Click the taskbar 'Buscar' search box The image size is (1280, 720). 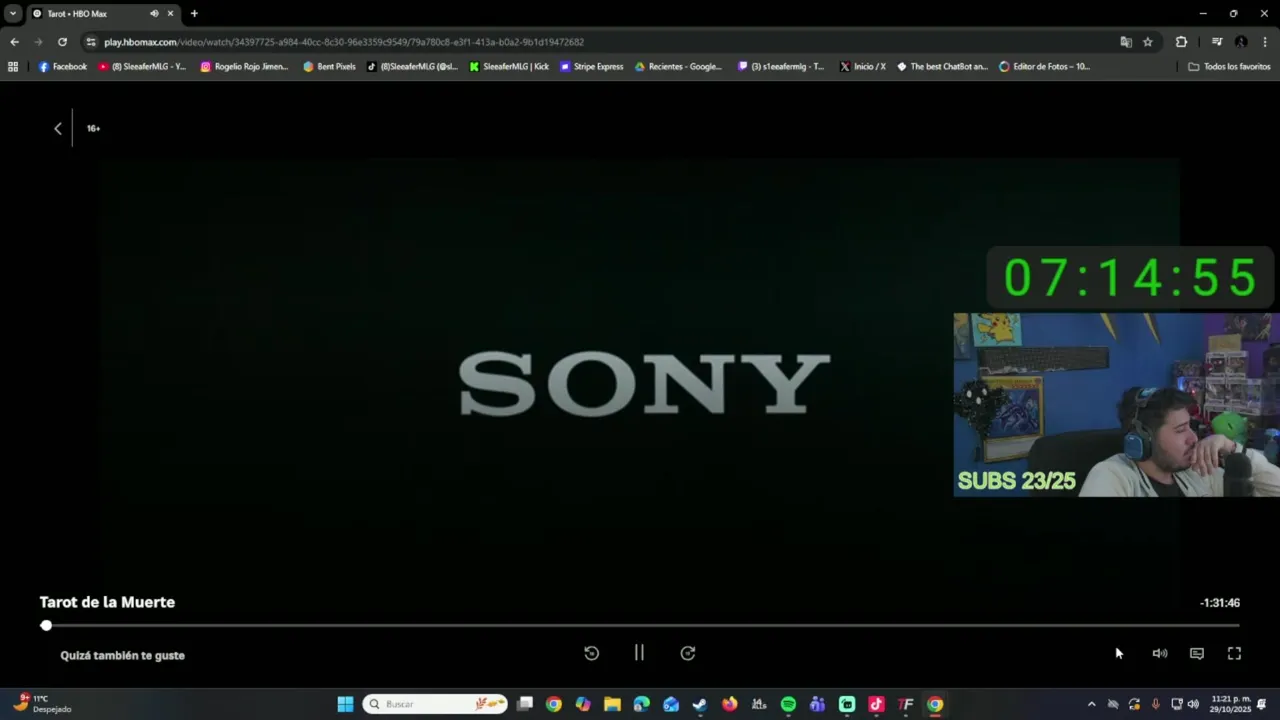tap(435, 704)
